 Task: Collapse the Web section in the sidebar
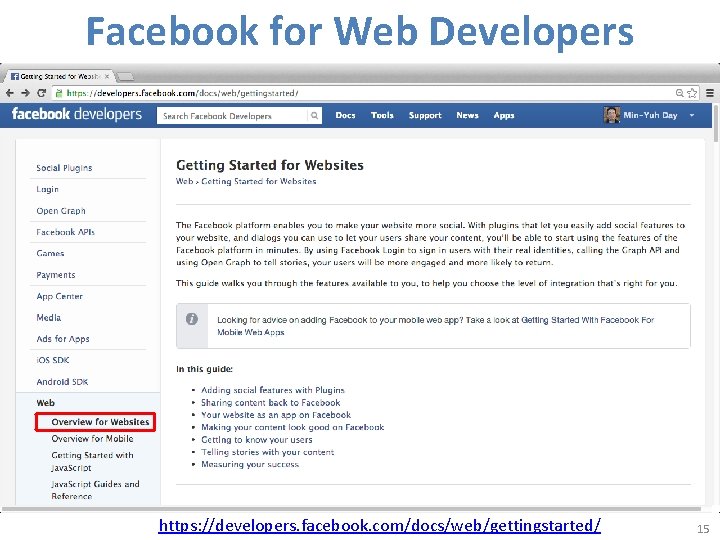click(45, 403)
